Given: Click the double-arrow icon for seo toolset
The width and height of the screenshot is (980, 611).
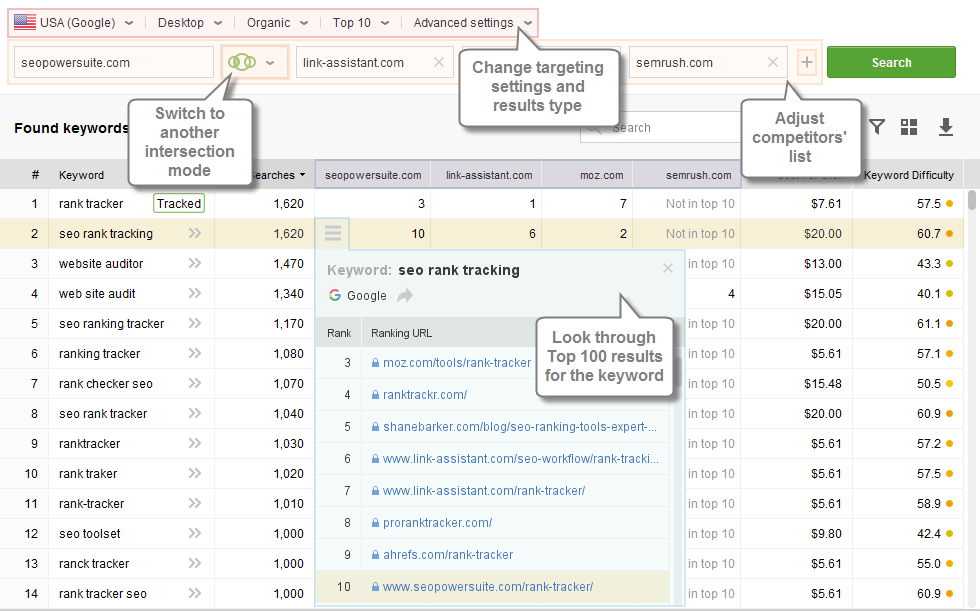Looking at the screenshot, I should click(x=195, y=533).
